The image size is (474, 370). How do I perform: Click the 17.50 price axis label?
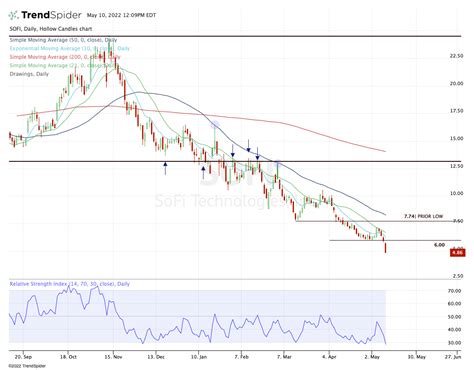coord(456,111)
